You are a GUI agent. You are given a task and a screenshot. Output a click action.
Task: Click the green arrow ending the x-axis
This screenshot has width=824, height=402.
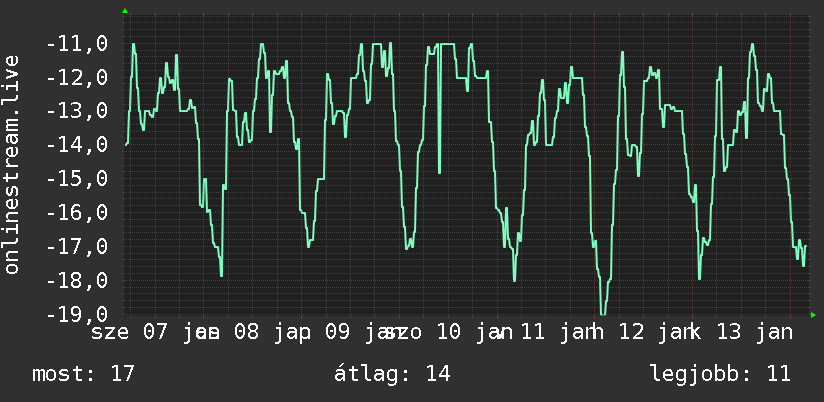[x=813, y=315]
